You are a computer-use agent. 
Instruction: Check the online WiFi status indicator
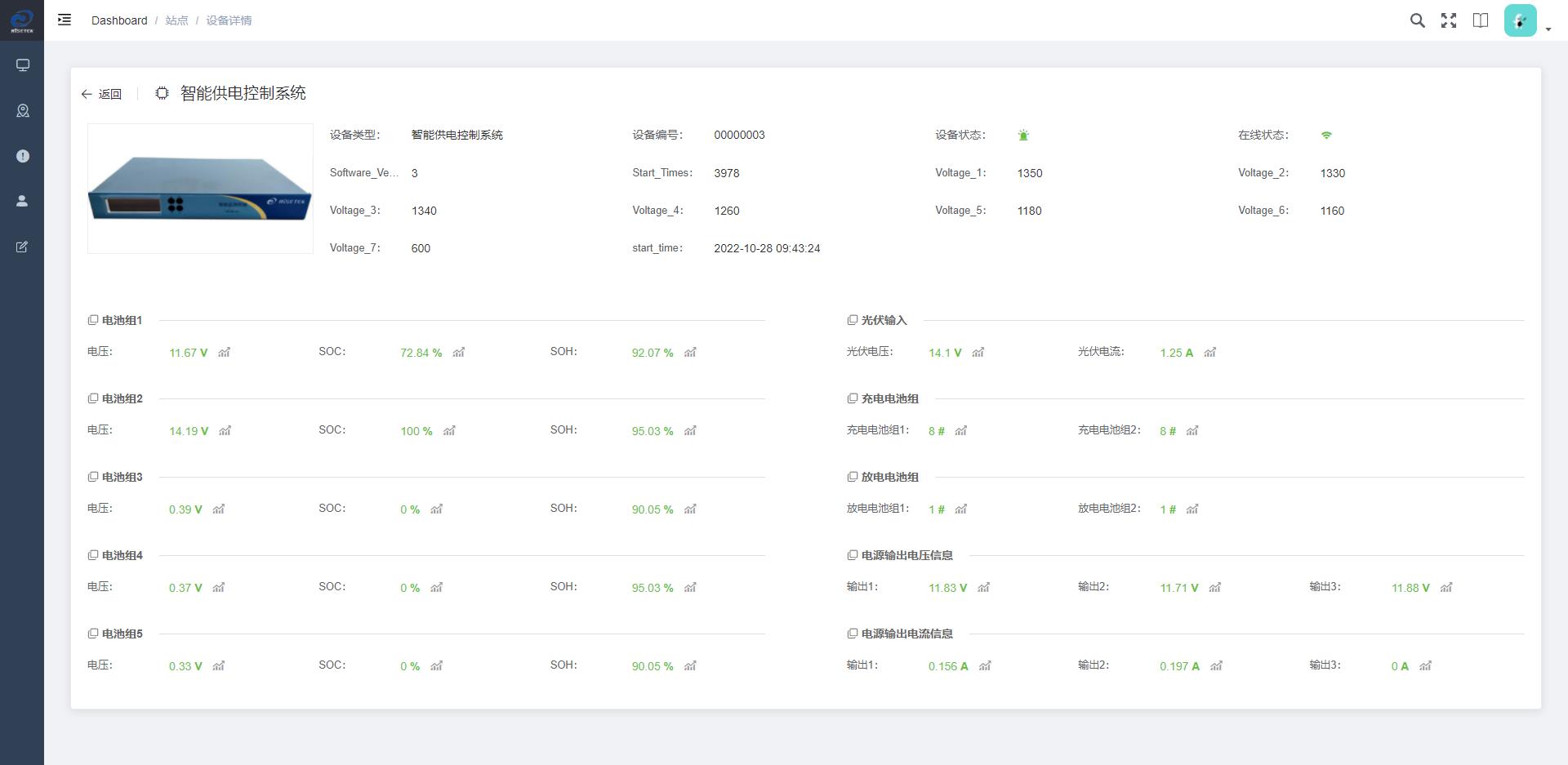click(1326, 135)
